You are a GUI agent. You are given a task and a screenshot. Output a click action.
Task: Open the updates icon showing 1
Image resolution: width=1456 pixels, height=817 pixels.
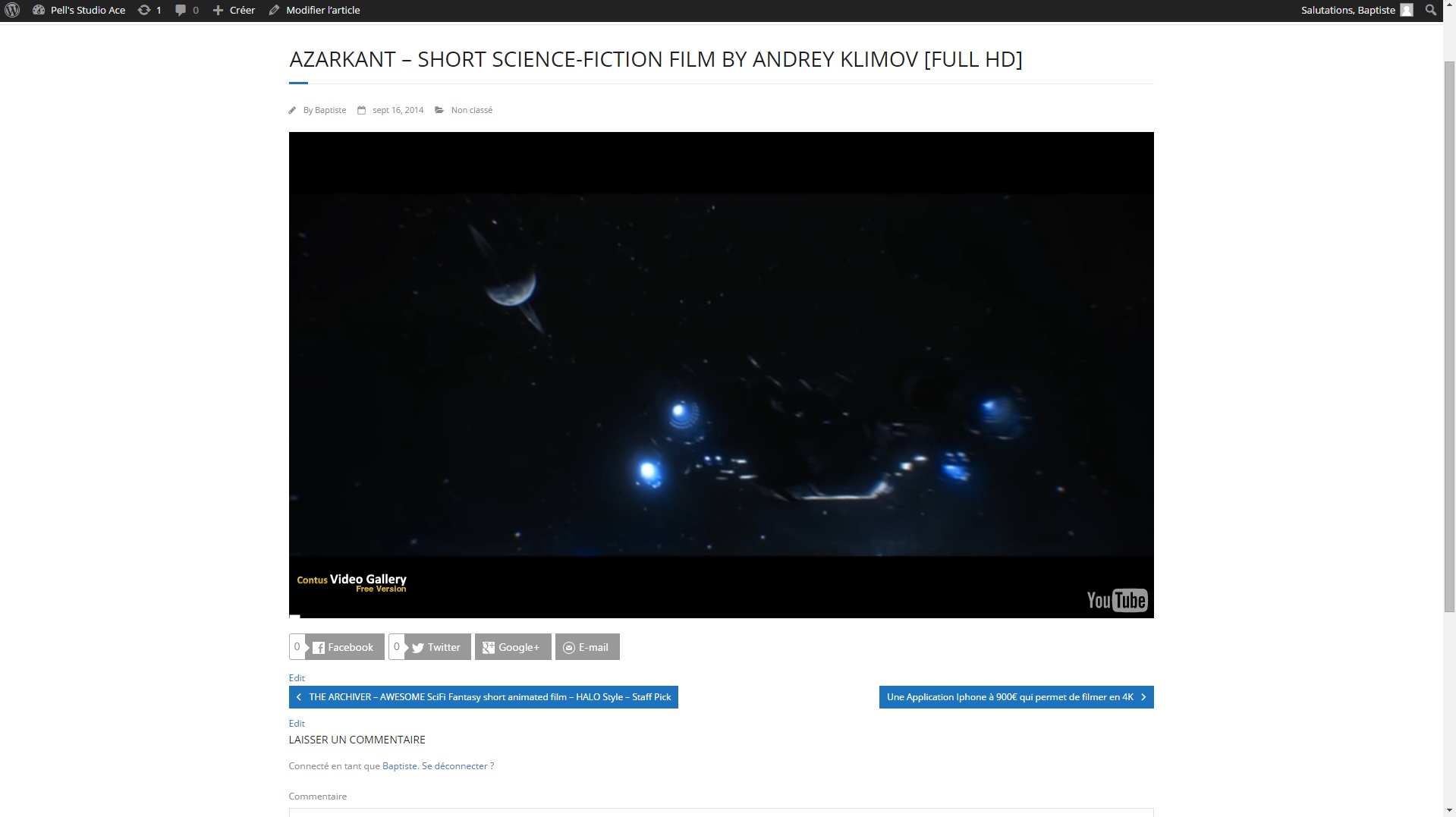tap(143, 10)
